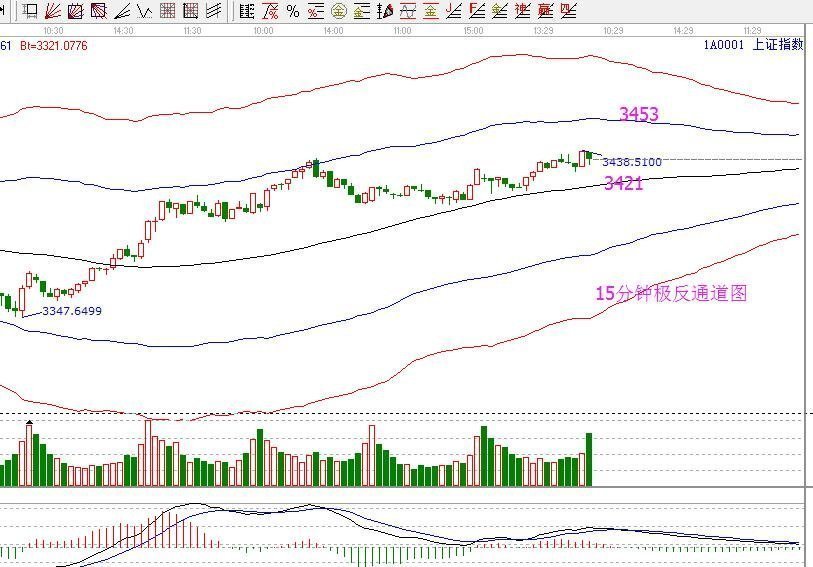Click the 14:00 time axis label
The image size is (813, 567).
tap(333, 31)
